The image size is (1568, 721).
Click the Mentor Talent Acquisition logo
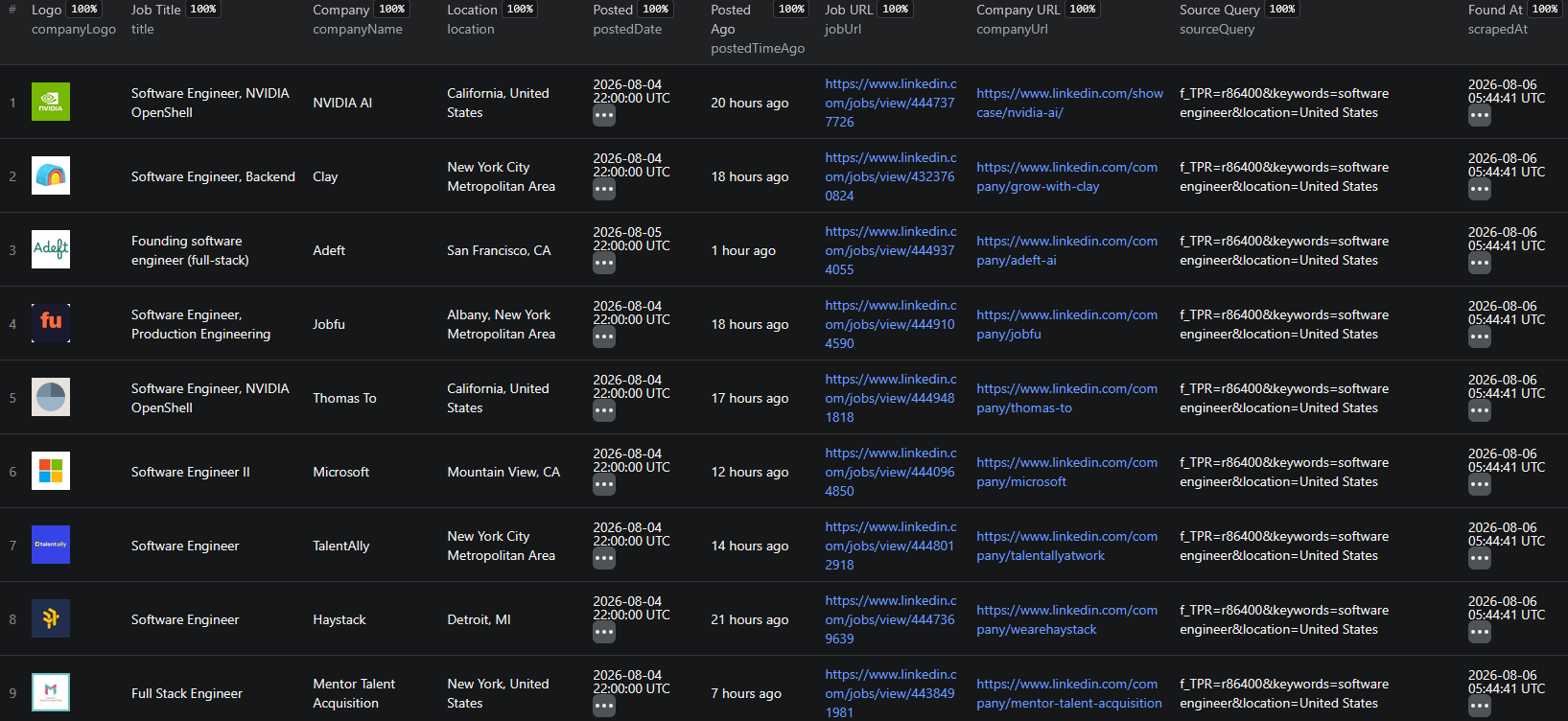pos(51,692)
